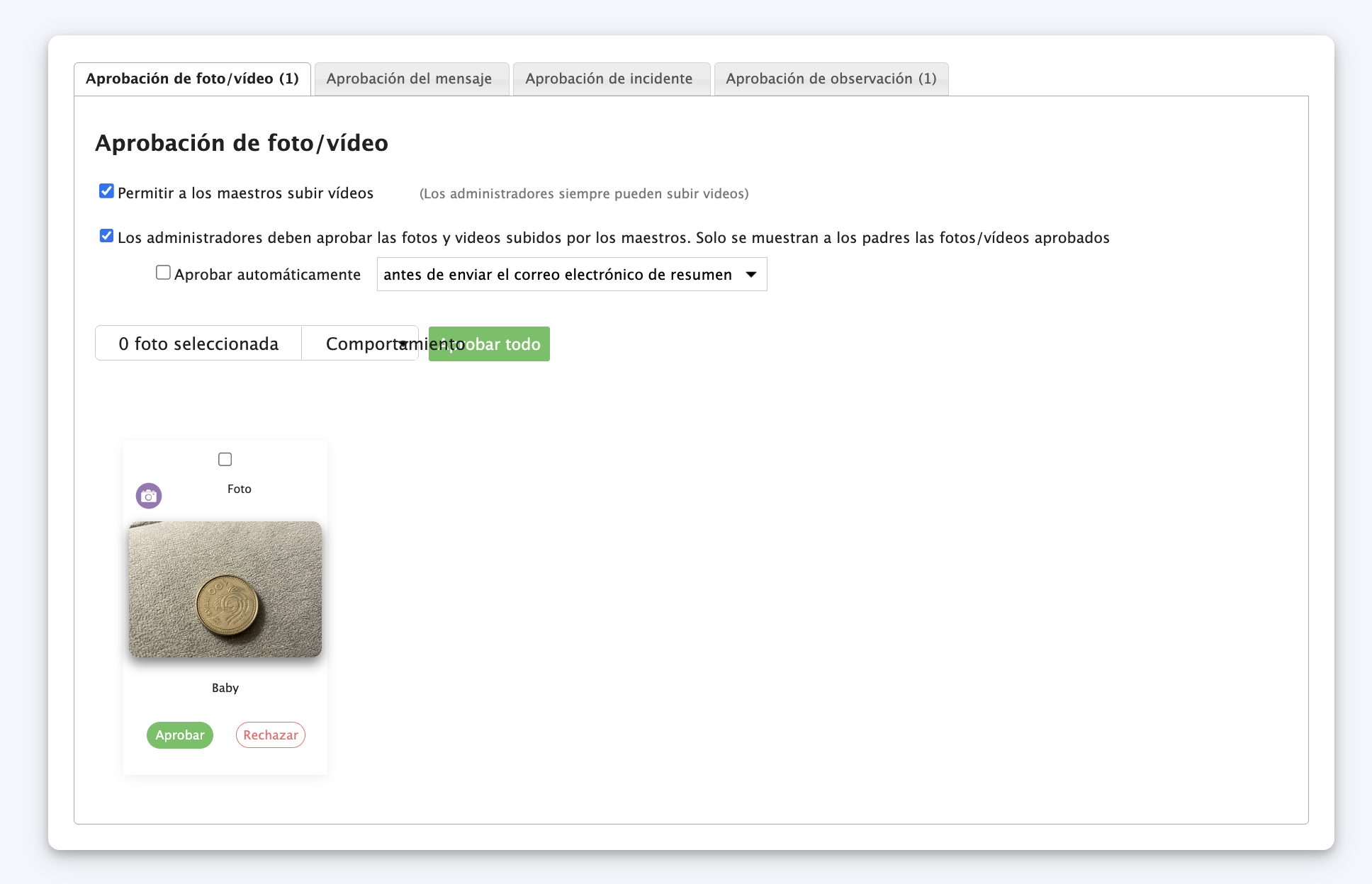Click the Foto label on card
Screen dimensions: 1372x884
[240, 489]
